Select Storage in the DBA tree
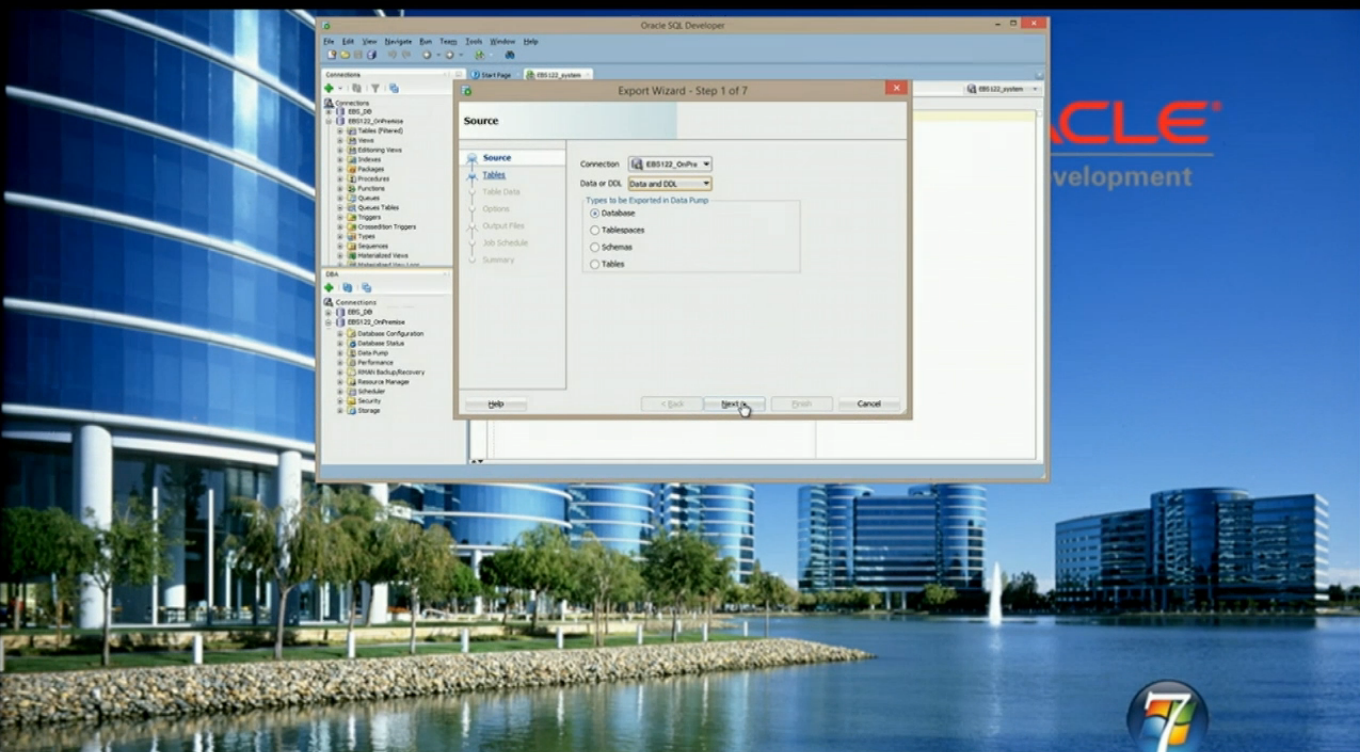1360x752 pixels. coord(369,411)
